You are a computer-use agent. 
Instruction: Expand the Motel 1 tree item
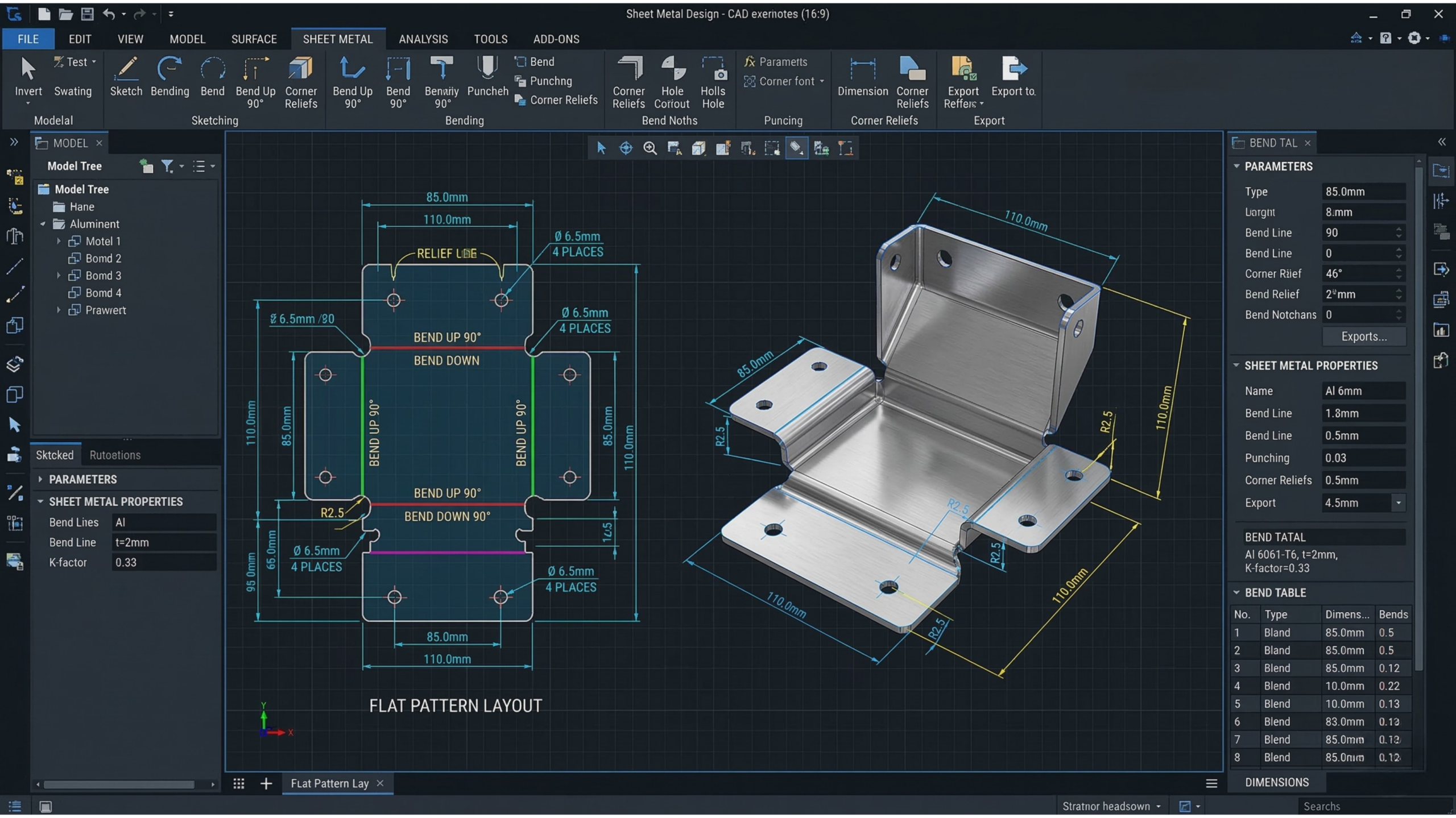pos(59,241)
